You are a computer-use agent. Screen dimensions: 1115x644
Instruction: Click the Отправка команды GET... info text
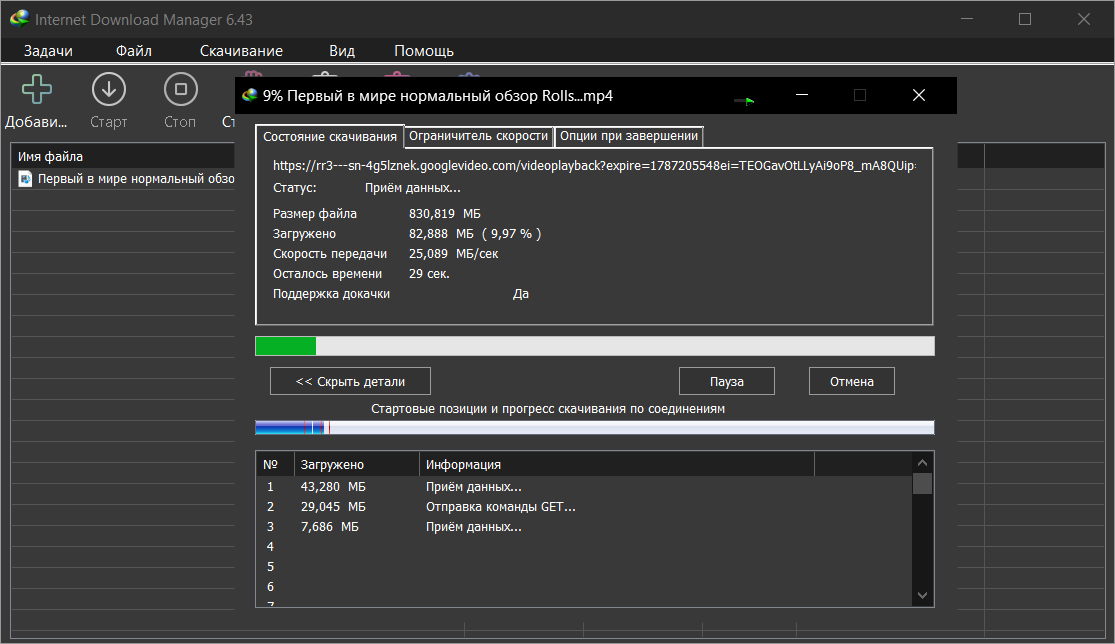pyautogui.click(x=501, y=507)
